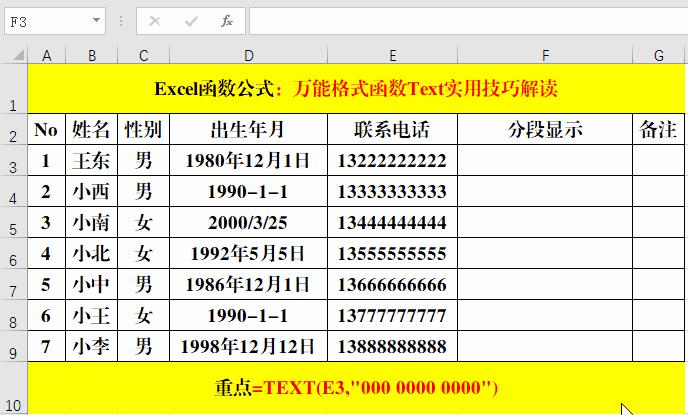Screen dimensions: 688x415
Task: Select the name cell '小北'
Action: pos(91,254)
